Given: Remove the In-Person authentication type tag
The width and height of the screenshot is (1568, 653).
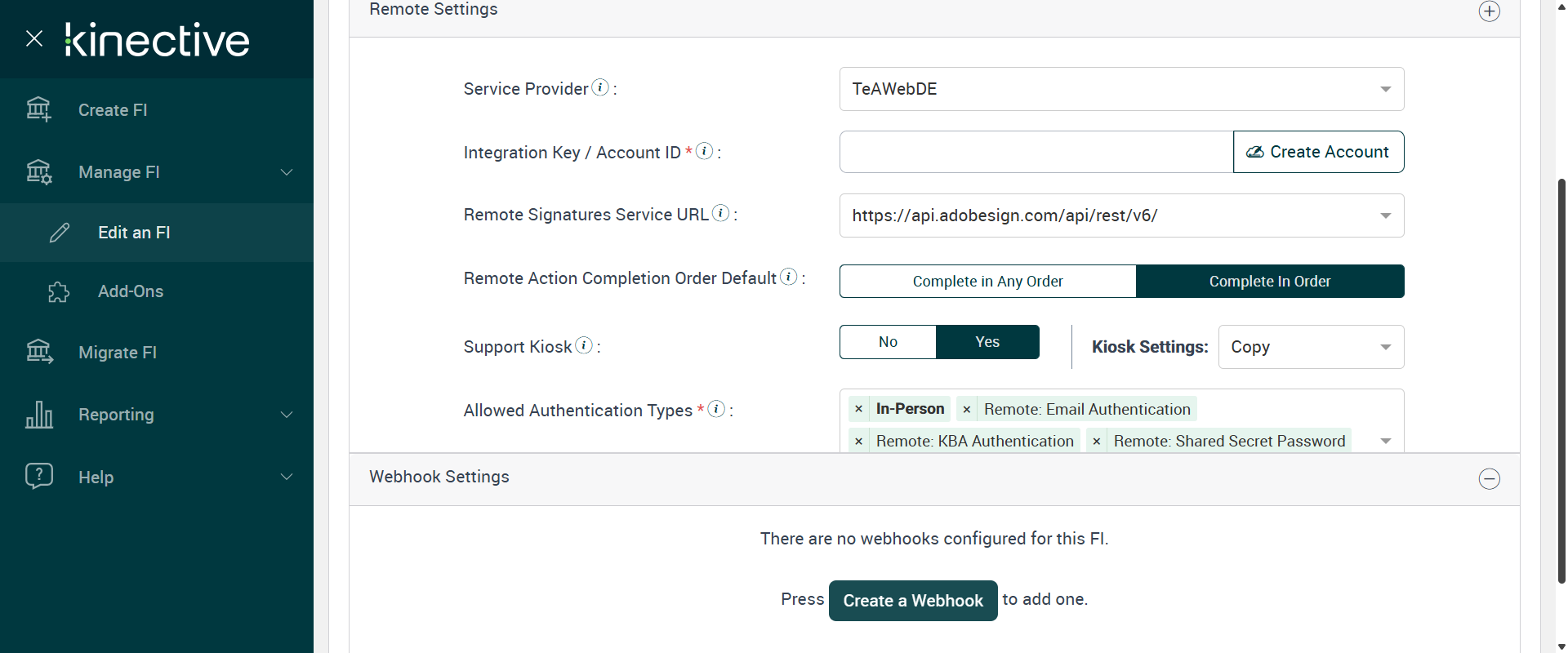Looking at the screenshot, I should pos(858,409).
